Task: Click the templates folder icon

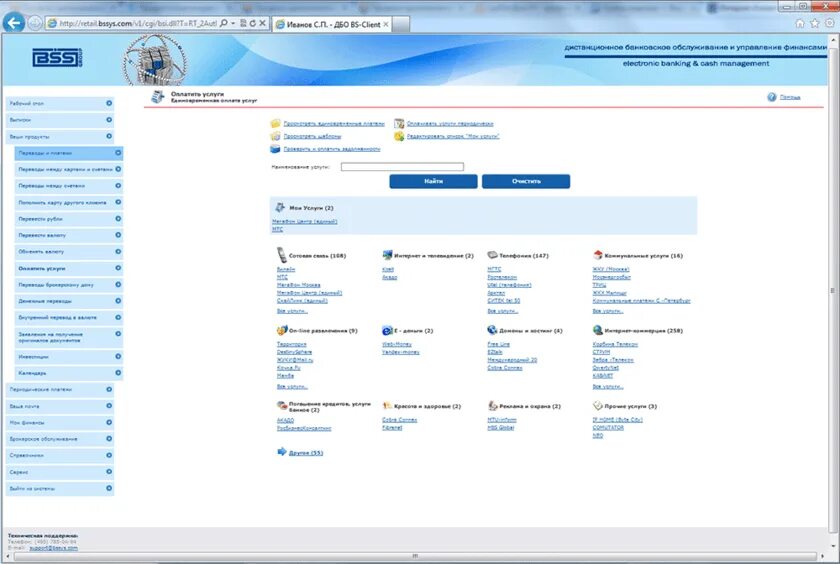Action: pos(275,136)
